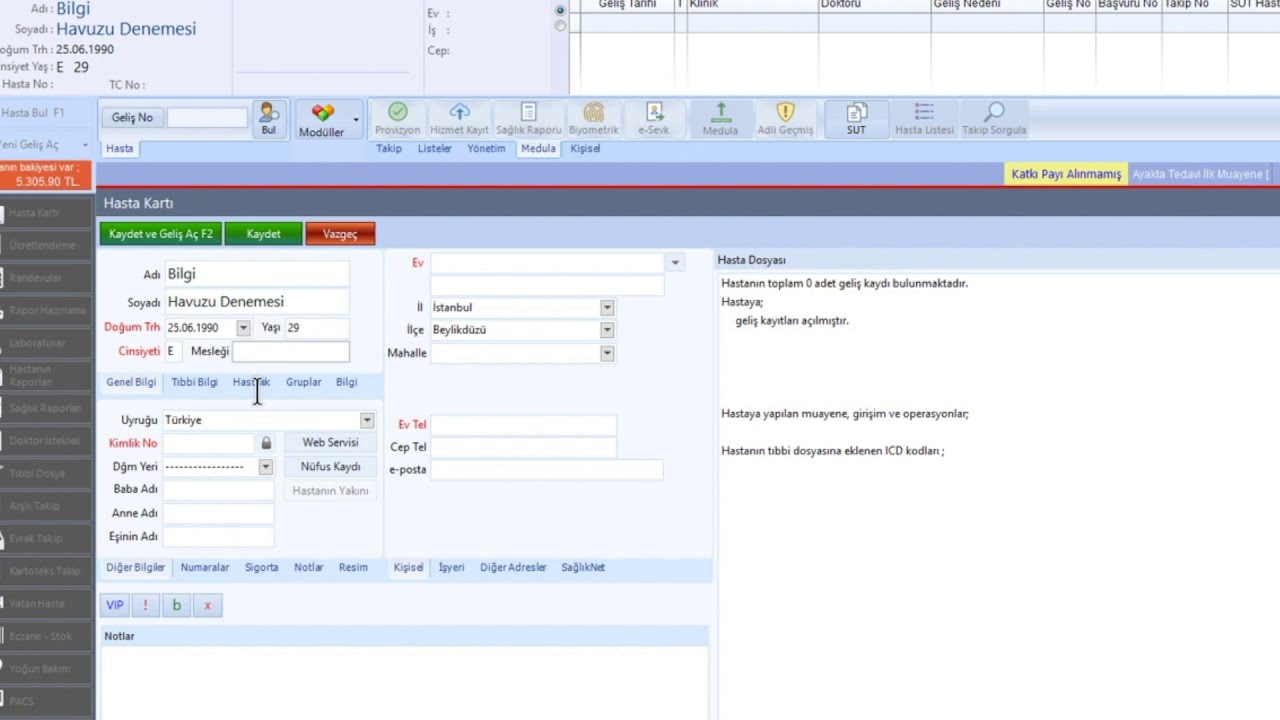Image resolution: width=1280 pixels, height=720 pixels.
Task: Open the Doğum Trh date dropdown
Action: tap(243, 328)
